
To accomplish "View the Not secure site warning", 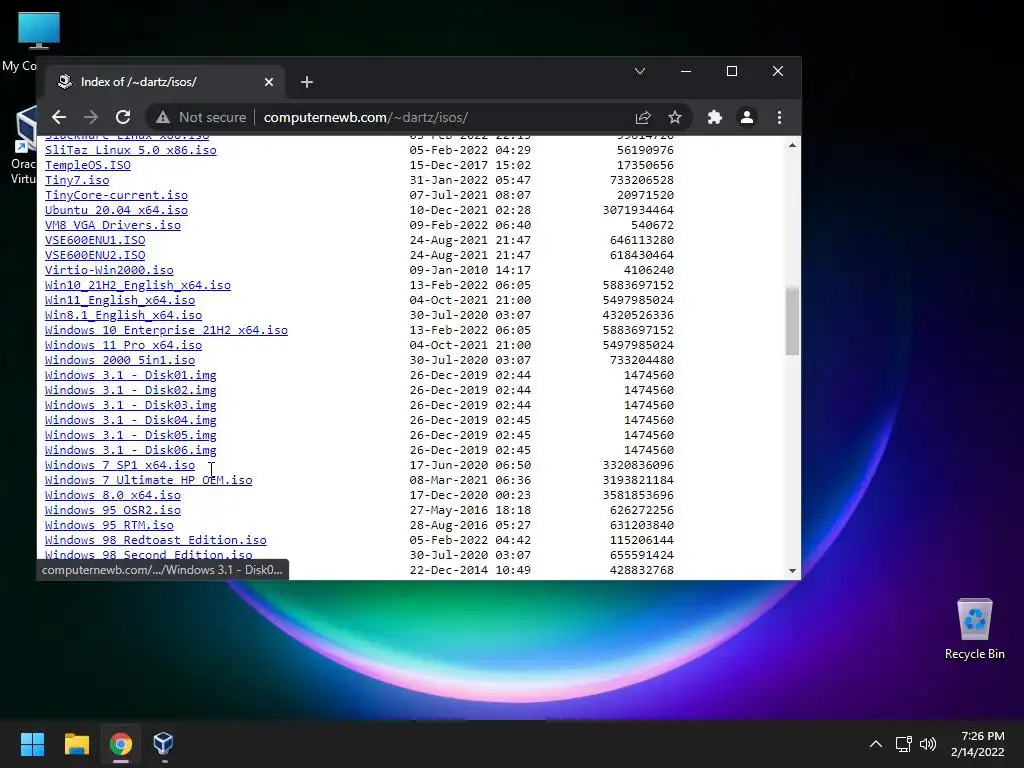I will point(201,118).
